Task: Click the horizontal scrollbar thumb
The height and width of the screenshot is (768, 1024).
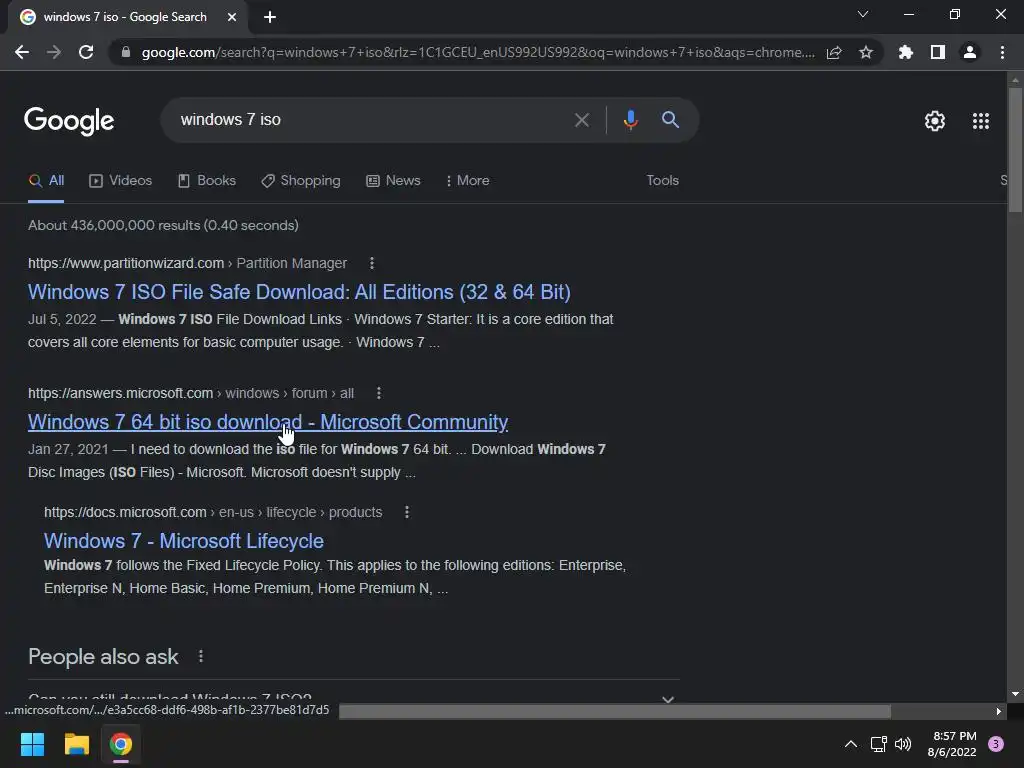Action: 615,711
